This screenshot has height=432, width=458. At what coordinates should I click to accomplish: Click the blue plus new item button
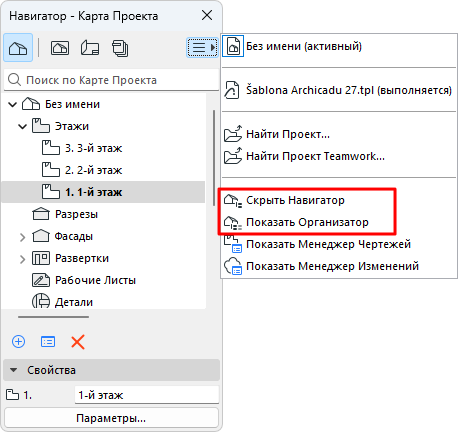coord(18,342)
